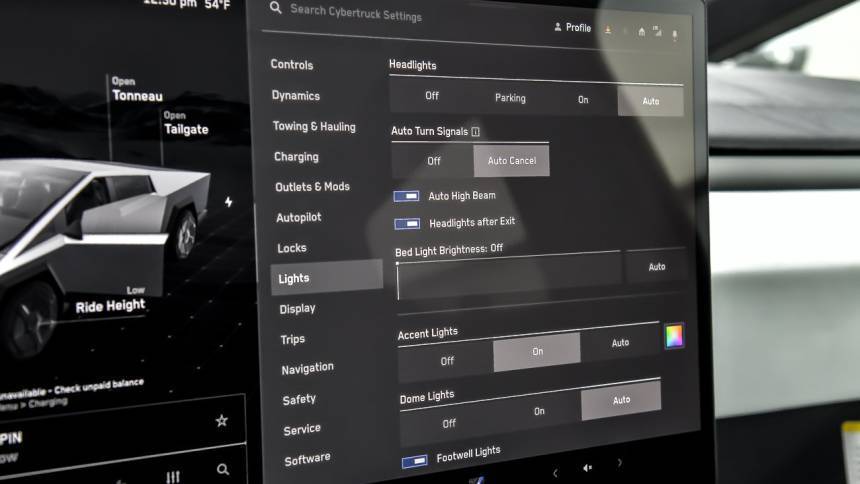Tap Open Tonneau button
The image size is (860, 484).
(137, 89)
